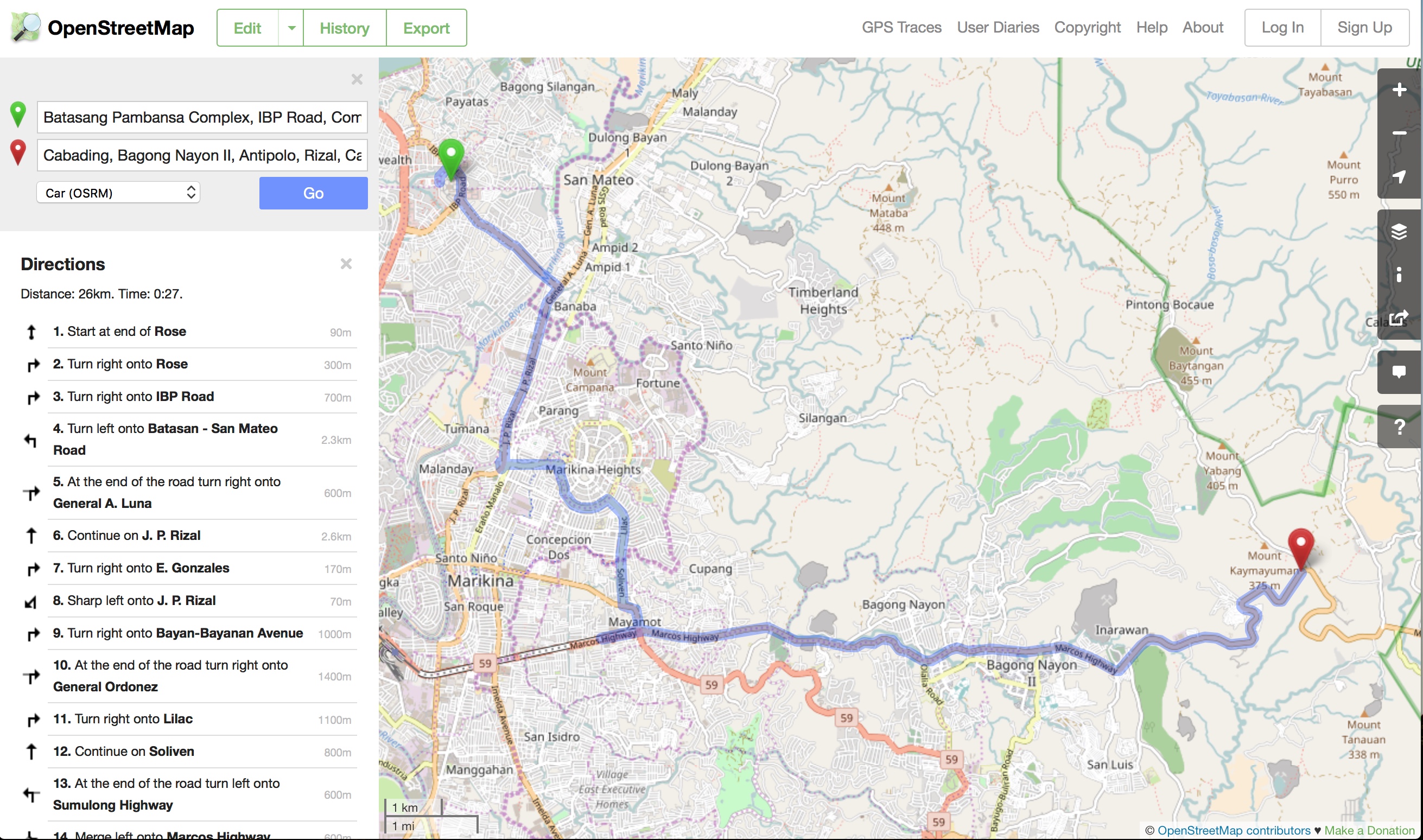Open the Car (OSRM) transport mode dropdown
The image size is (1423, 840).
coord(118,193)
